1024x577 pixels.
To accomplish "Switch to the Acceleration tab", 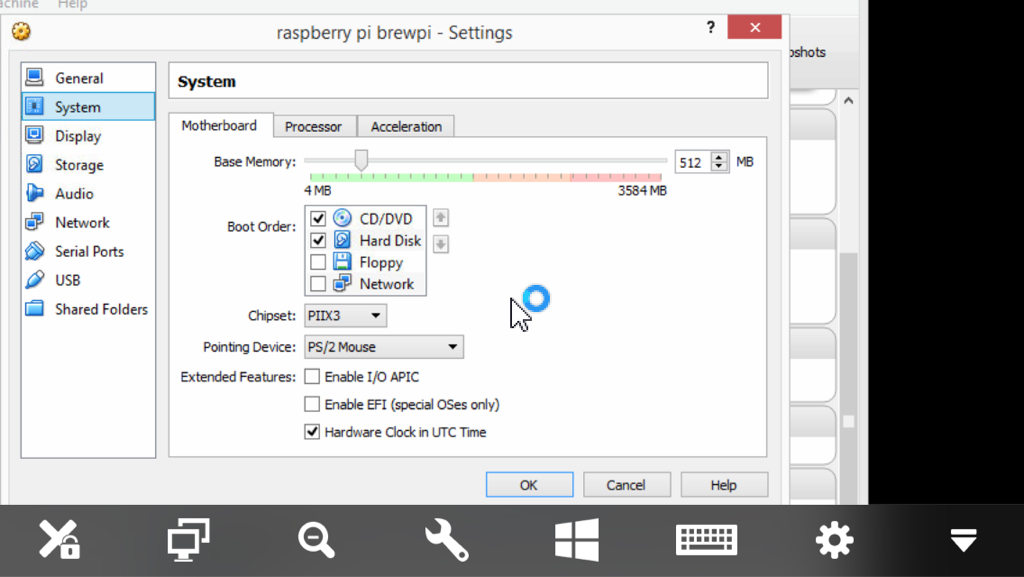I will (406, 127).
